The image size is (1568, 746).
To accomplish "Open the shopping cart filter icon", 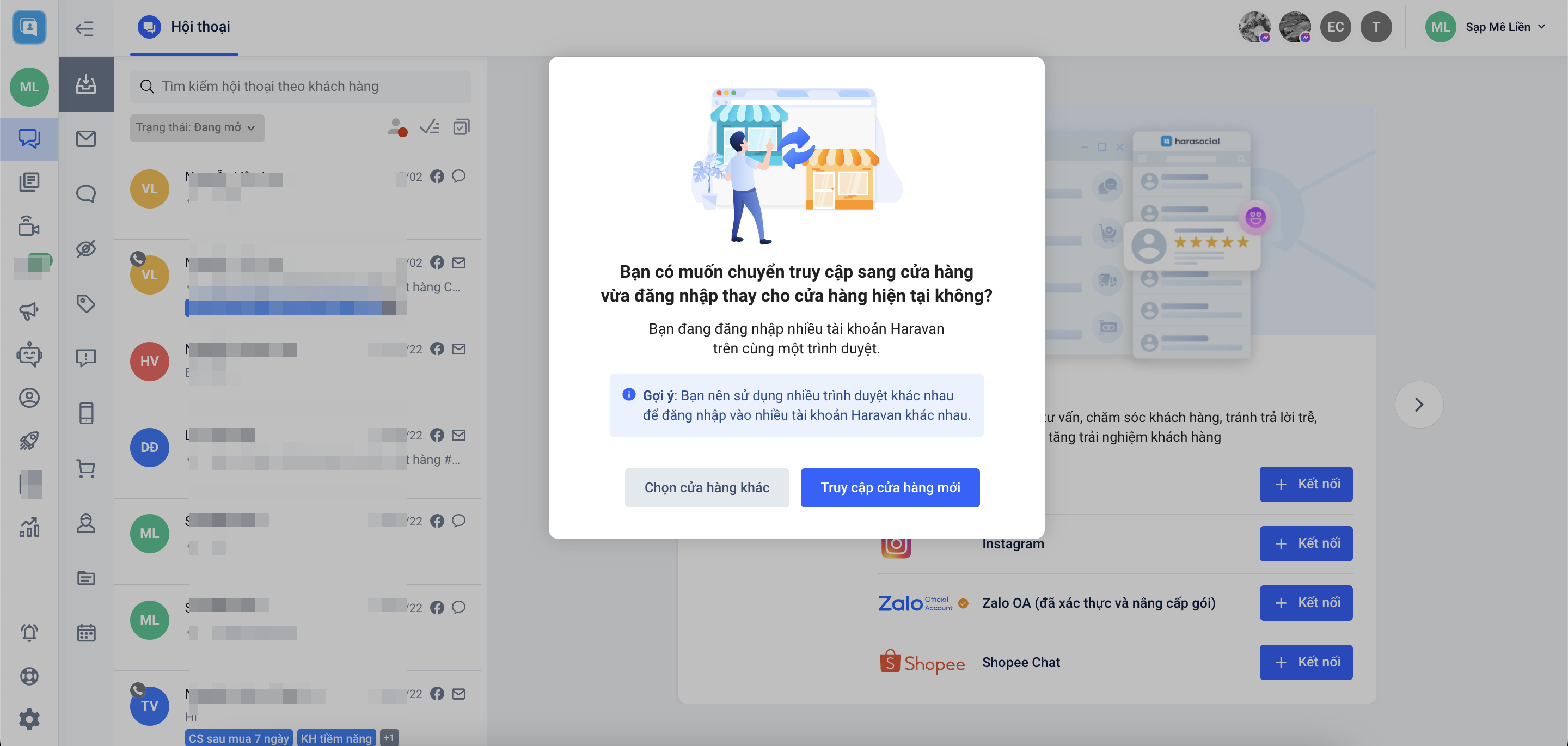I will pos(86,468).
